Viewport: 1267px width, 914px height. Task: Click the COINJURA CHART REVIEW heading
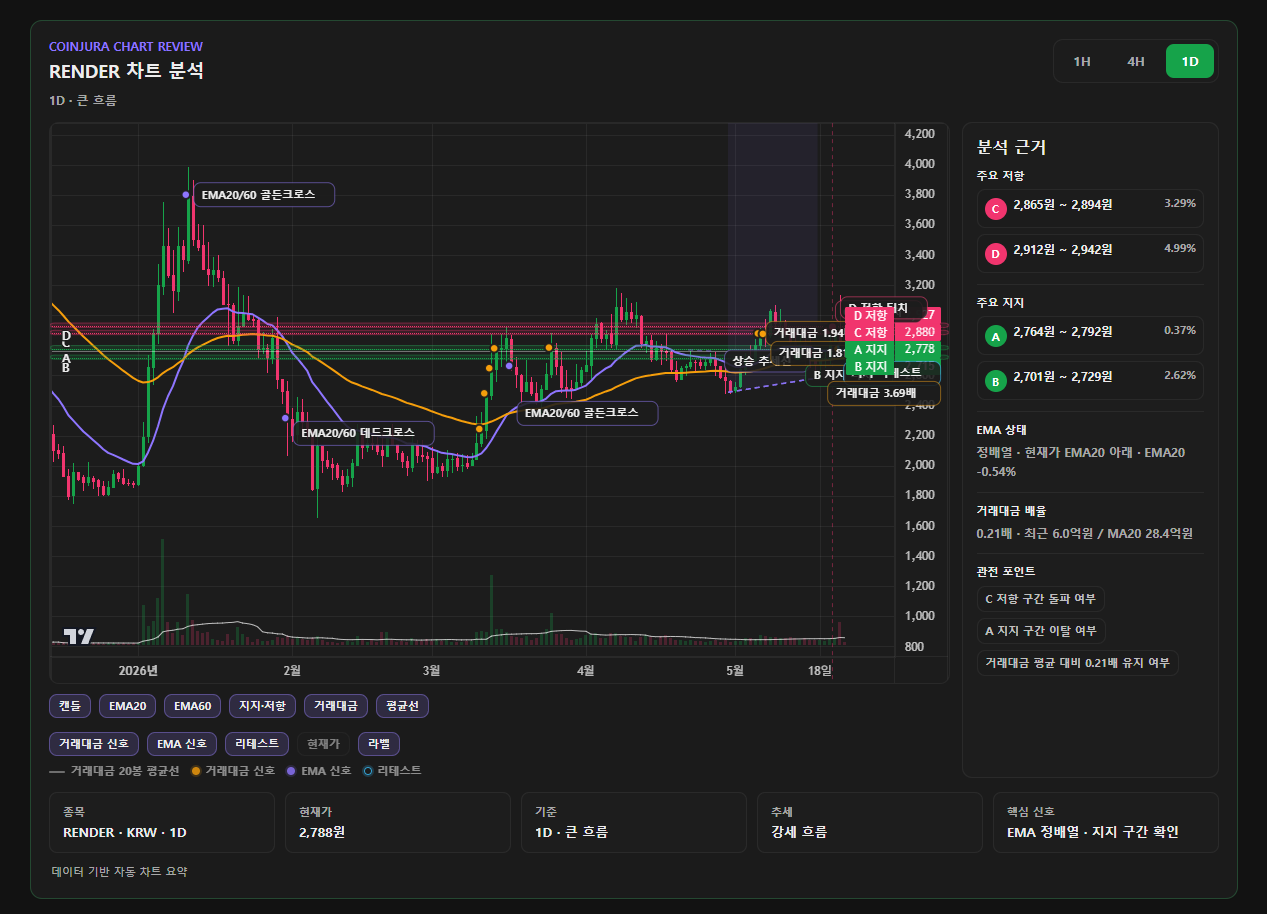(126, 46)
